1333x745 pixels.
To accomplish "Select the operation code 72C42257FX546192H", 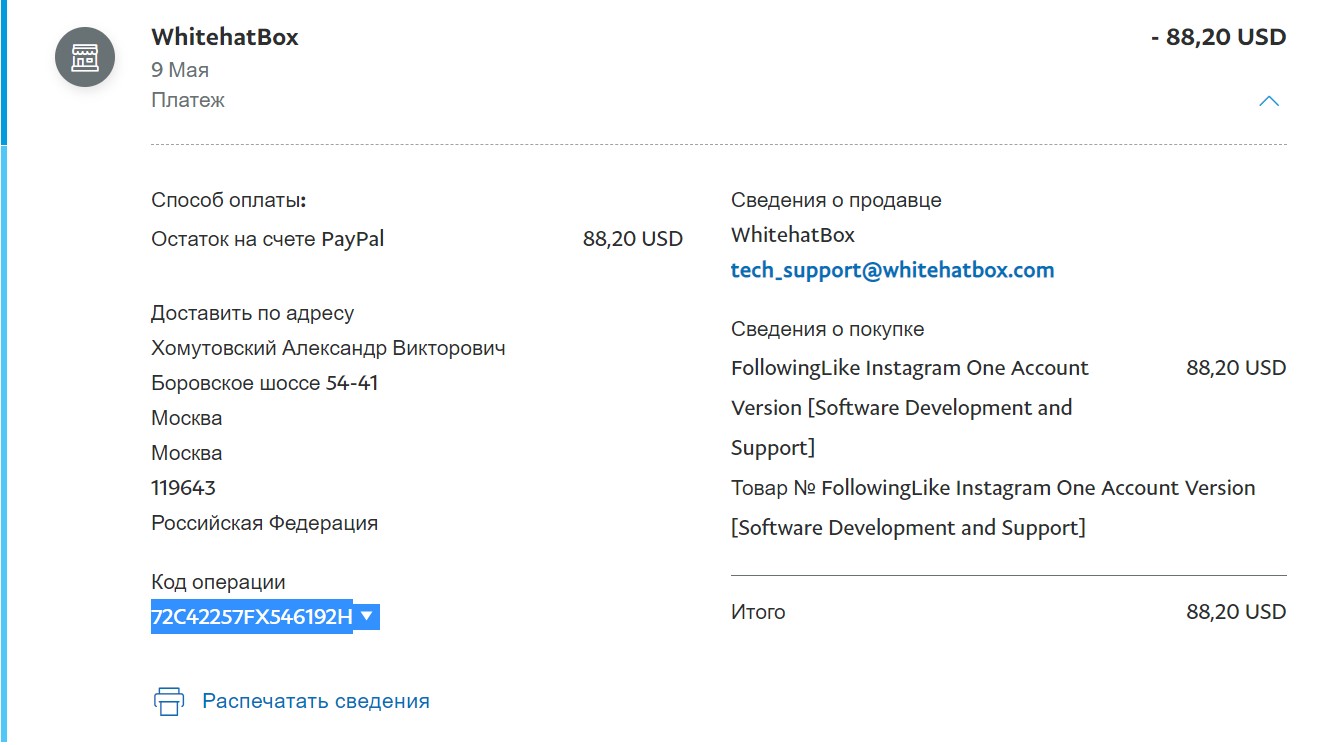I will tap(252, 617).
